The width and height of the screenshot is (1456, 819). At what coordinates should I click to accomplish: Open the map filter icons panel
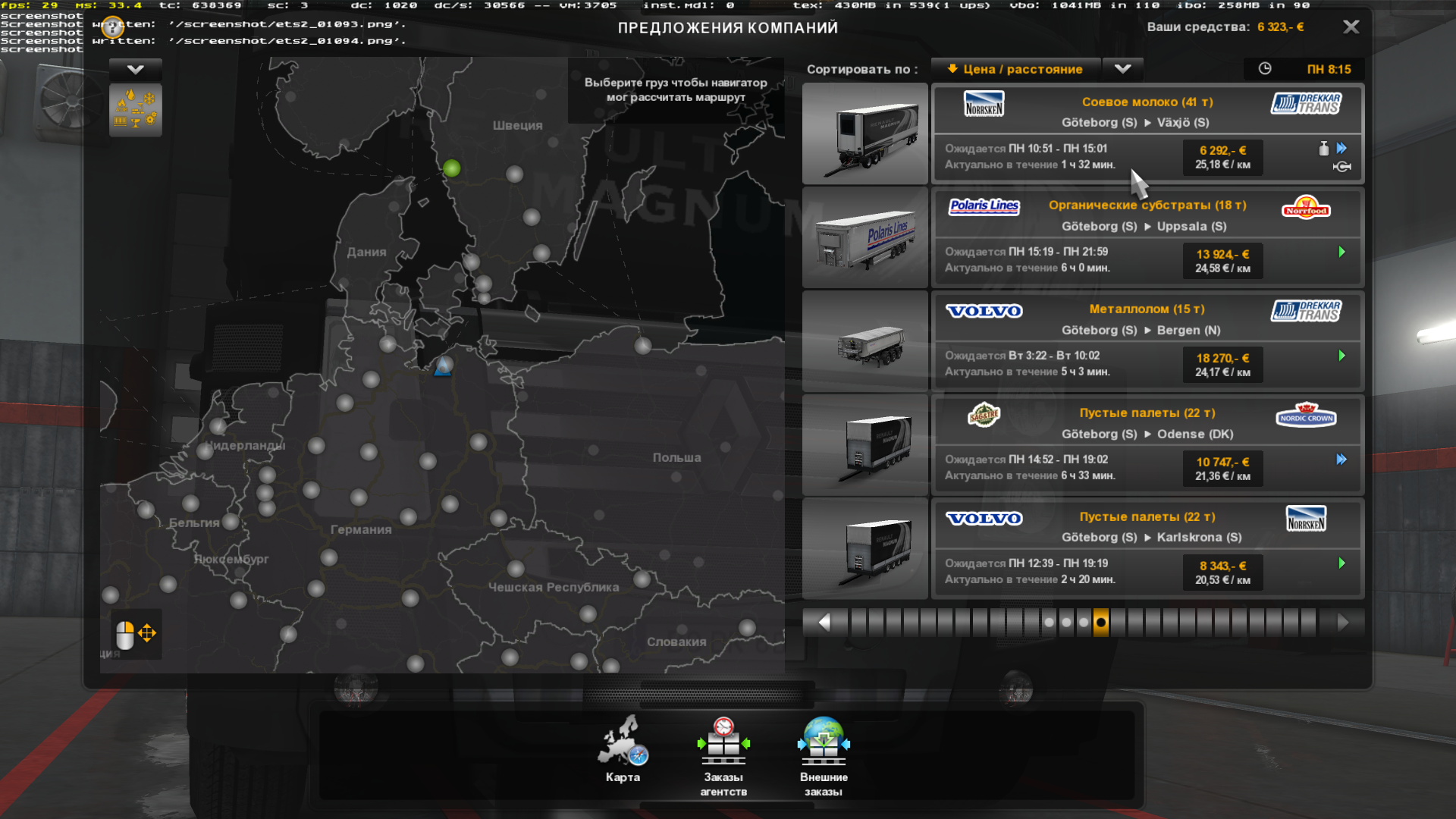click(x=136, y=110)
